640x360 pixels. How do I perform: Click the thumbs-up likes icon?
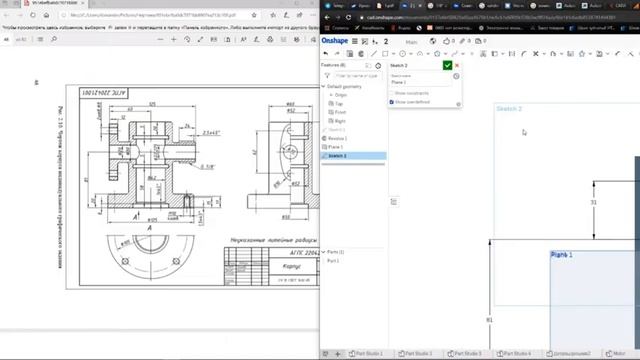coord(446,41)
